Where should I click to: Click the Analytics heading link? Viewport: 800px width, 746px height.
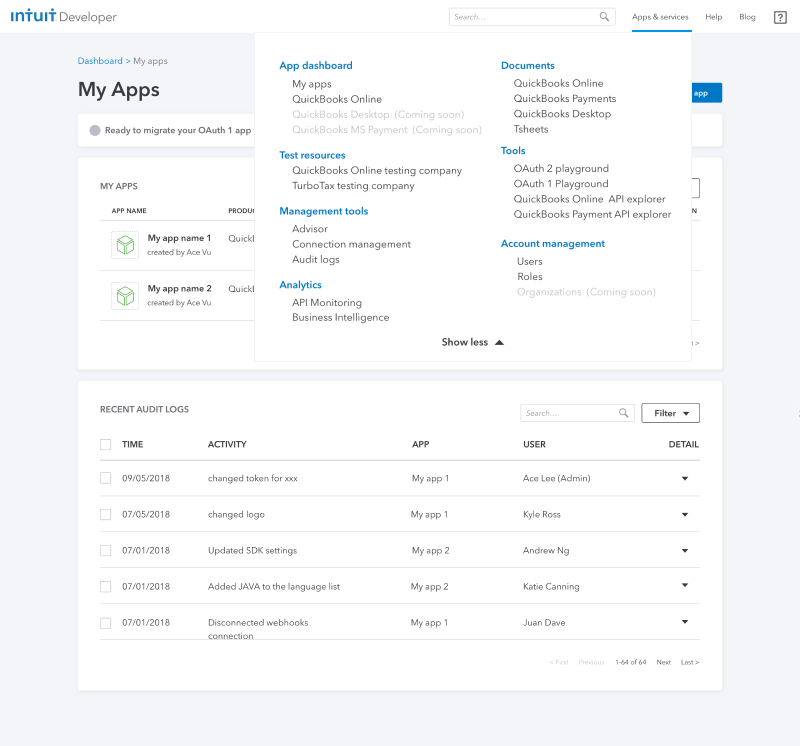point(301,285)
